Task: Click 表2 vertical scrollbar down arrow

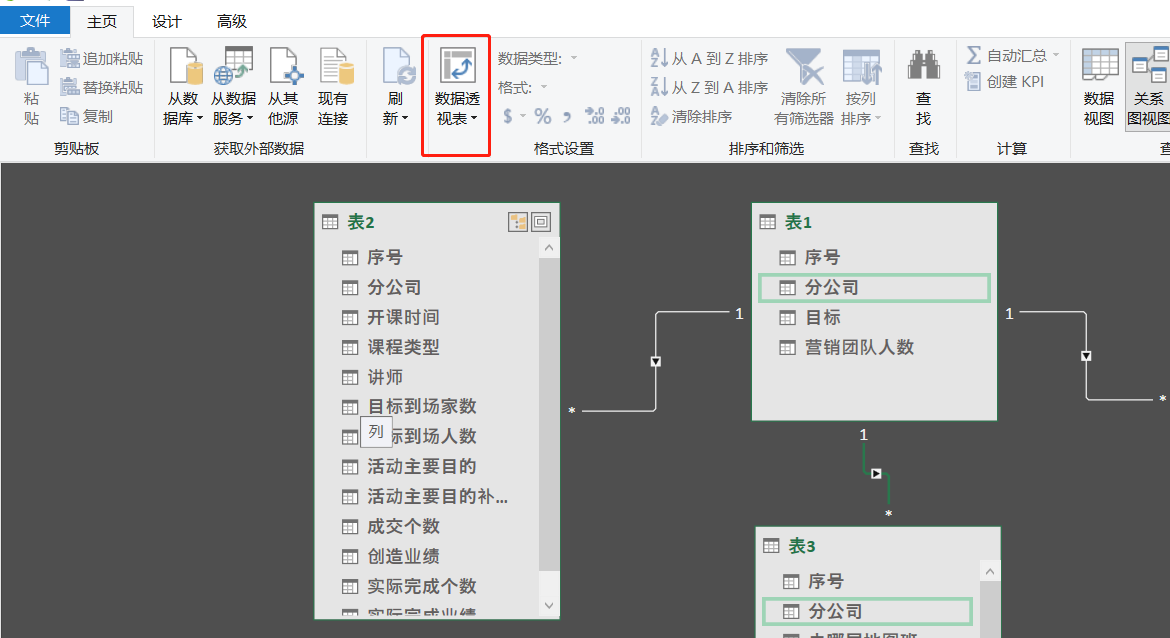Action: pos(549,605)
